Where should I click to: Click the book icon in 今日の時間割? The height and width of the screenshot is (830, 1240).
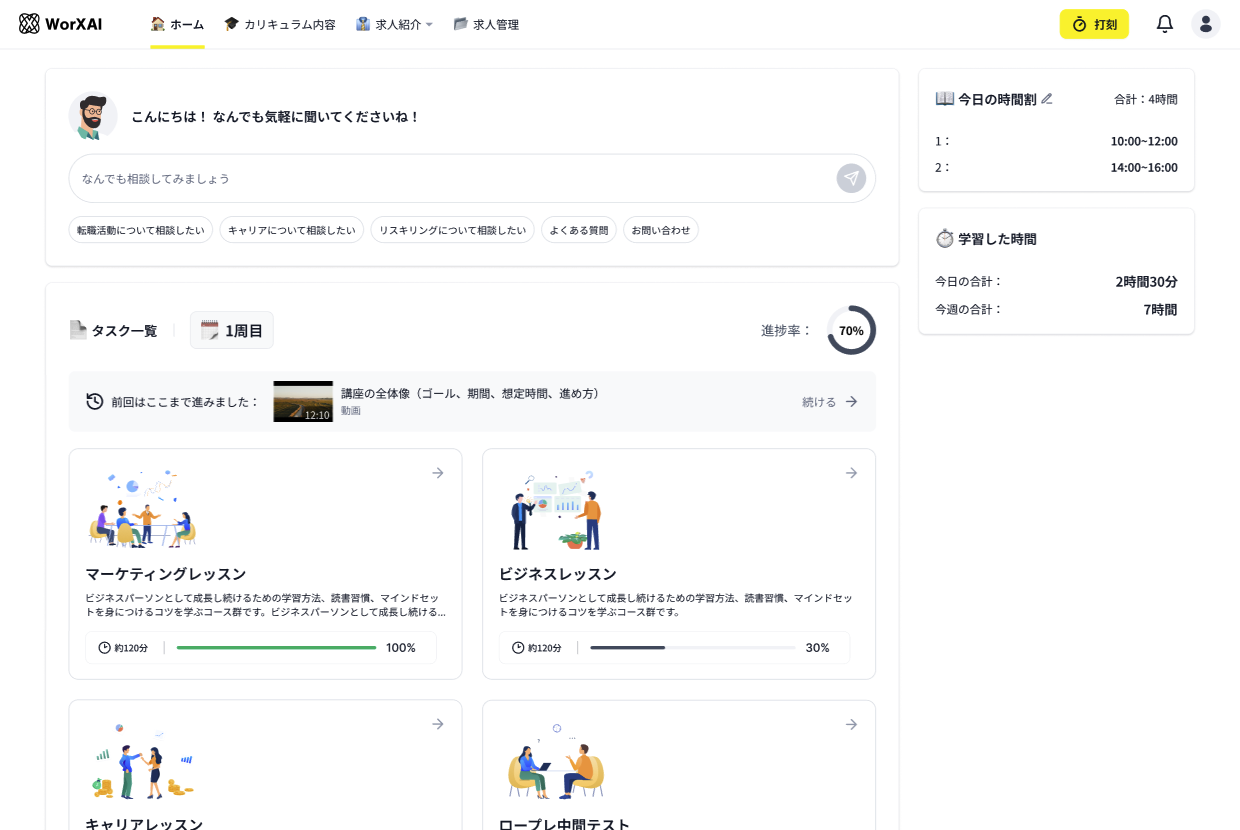coord(945,98)
